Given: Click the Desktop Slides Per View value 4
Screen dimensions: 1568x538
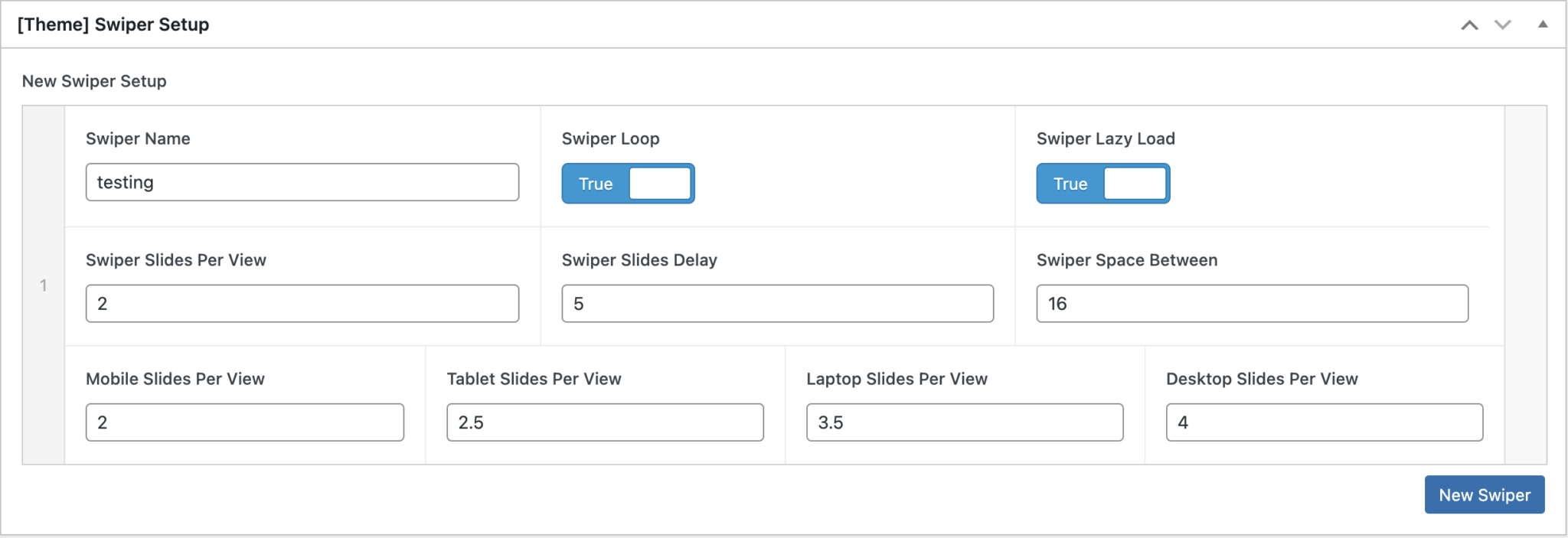Looking at the screenshot, I should click(1324, 422).
